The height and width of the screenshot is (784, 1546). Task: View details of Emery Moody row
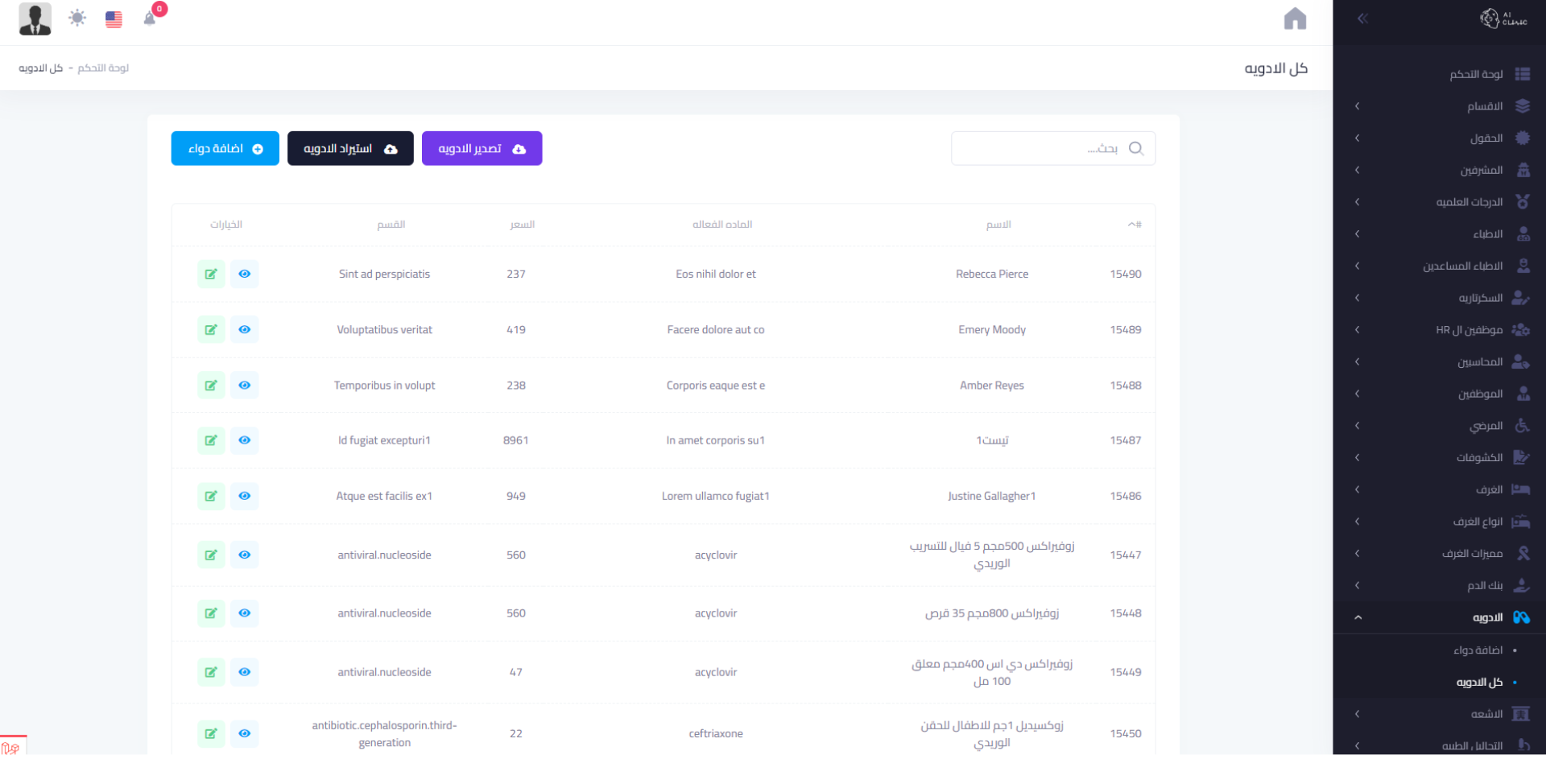[x=244, y=329]
